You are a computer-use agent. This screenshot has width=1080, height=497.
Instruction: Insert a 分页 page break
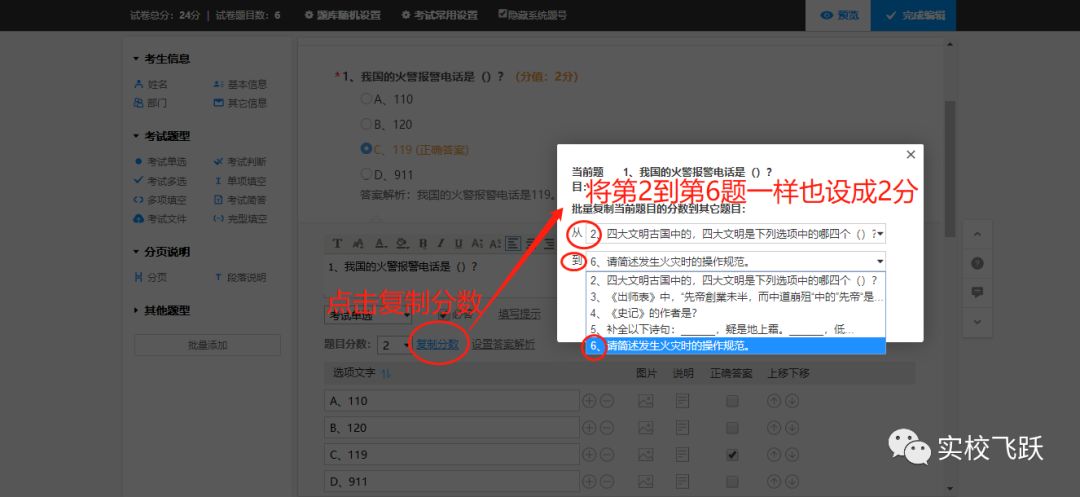click(x=150, y=277)
